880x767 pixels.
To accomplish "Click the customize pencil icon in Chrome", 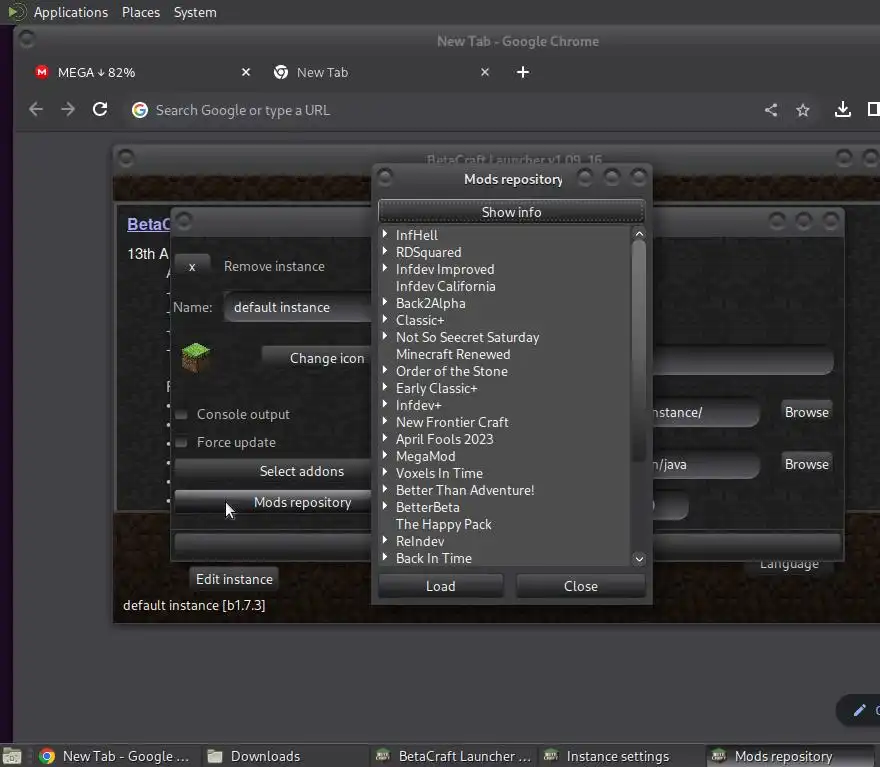I will pyautogui.click(x=859, y=710).
